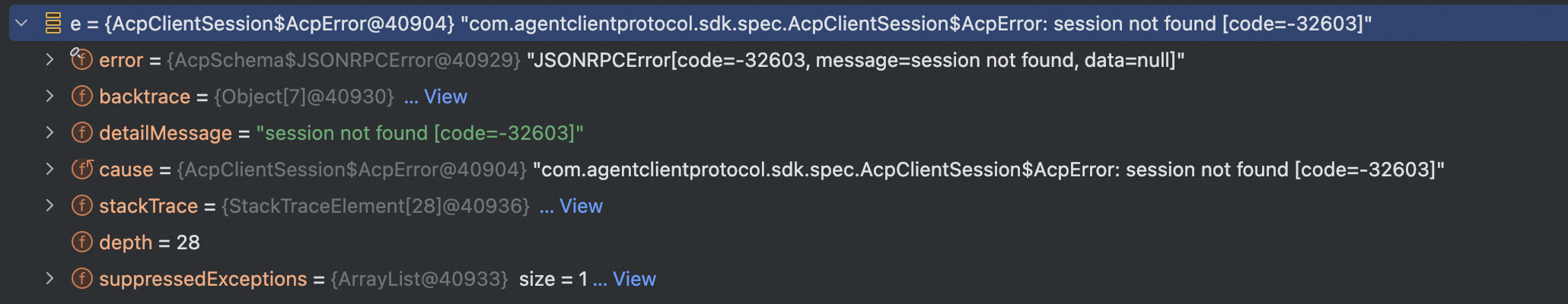Click the field icon next to 'detailMessage'
The image size is (1568, 304).
click(81, 133)
